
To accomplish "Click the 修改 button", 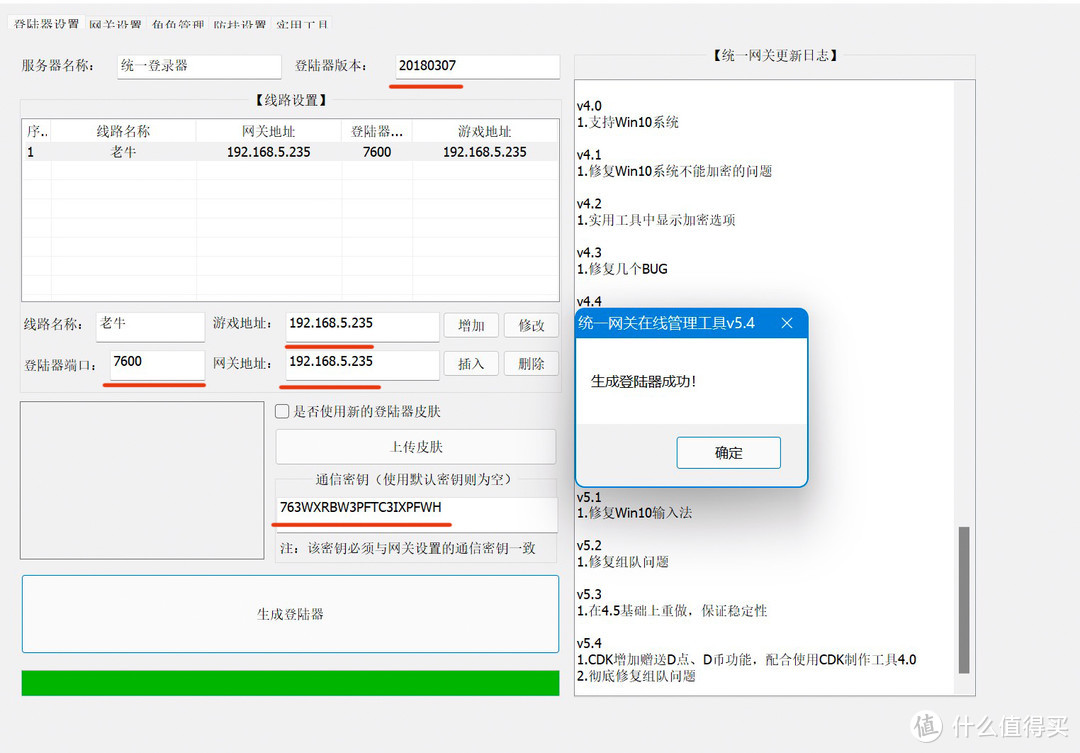I will 531,325.
